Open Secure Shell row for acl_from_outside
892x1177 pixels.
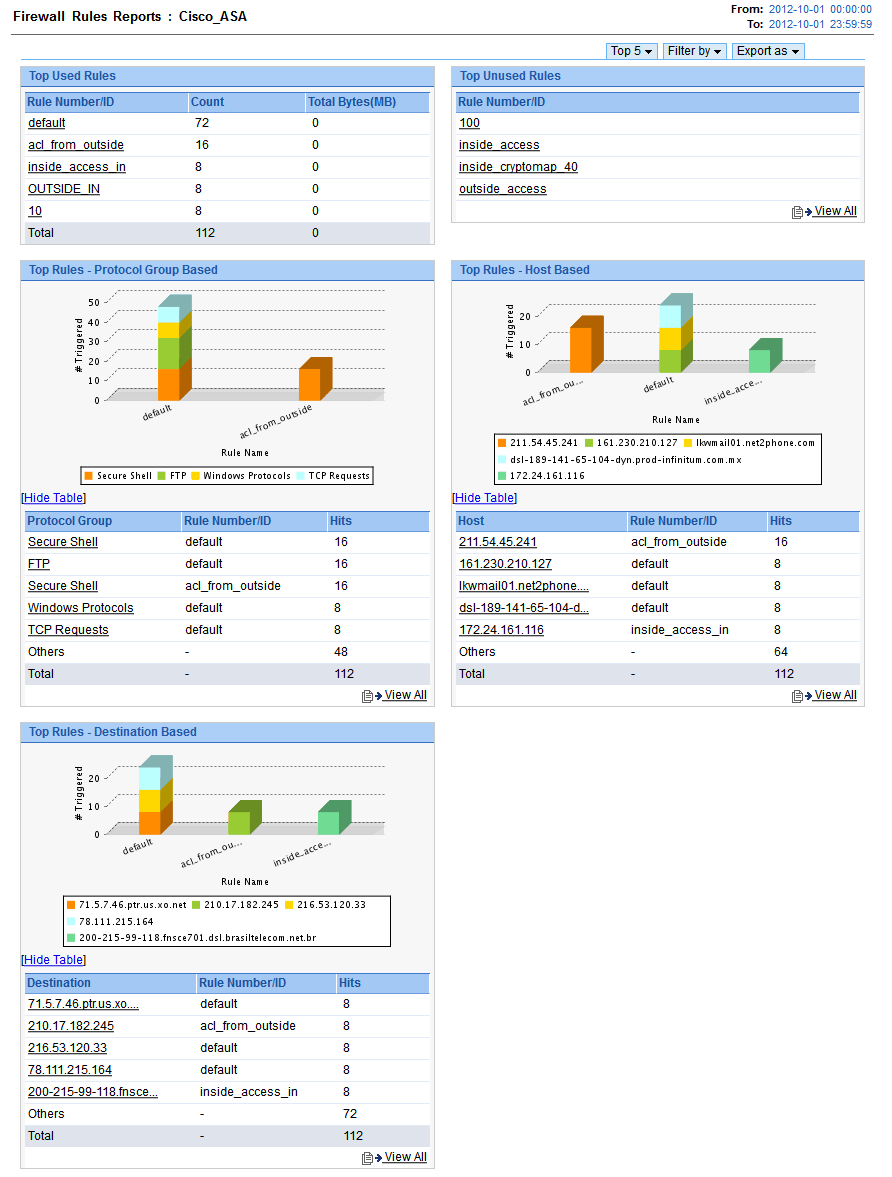click(x=63, y=585)
